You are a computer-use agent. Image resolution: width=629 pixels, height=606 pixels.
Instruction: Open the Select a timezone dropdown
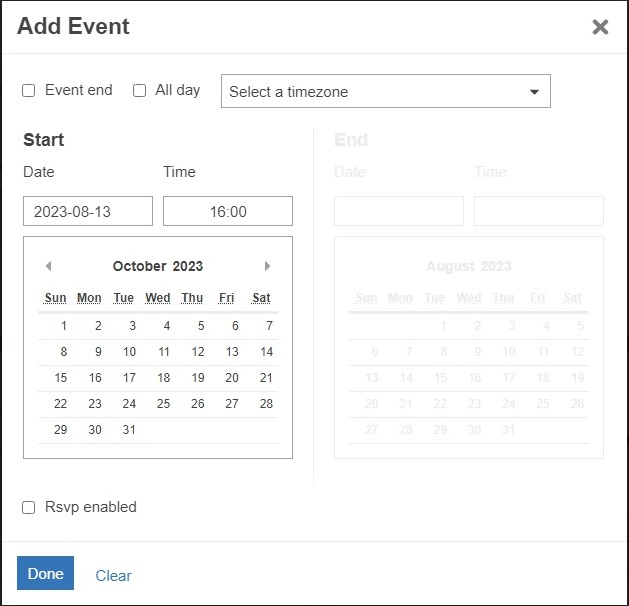coord(385,91)
